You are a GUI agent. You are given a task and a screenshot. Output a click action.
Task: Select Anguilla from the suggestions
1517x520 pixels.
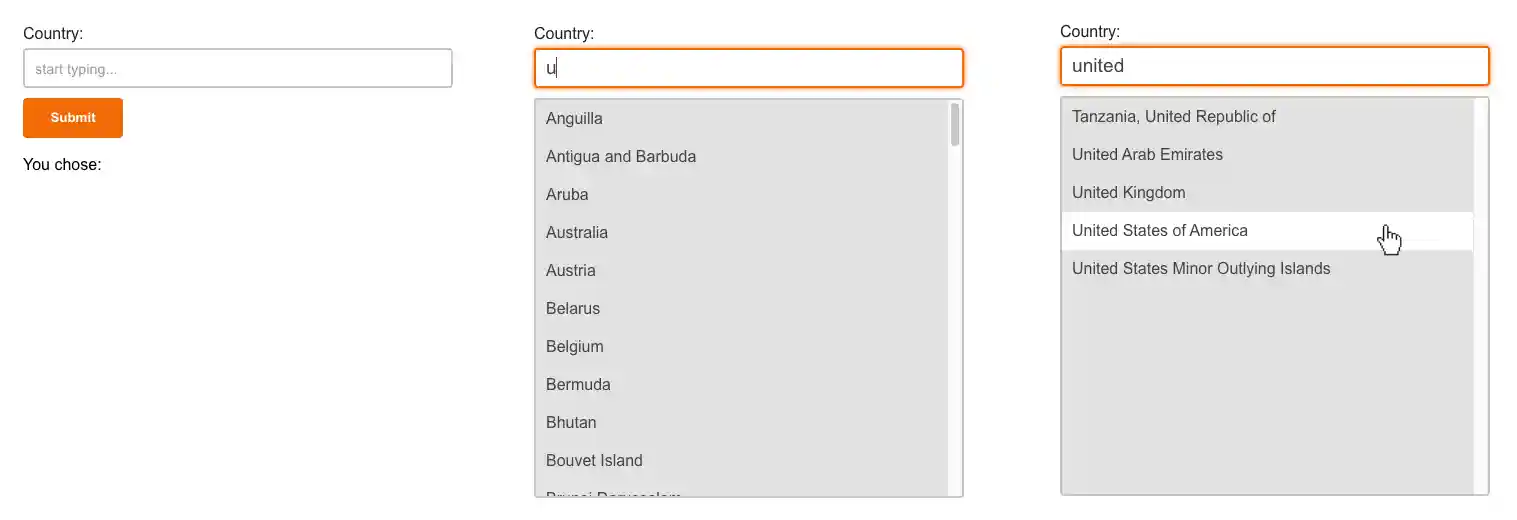(x=574, y=119)
